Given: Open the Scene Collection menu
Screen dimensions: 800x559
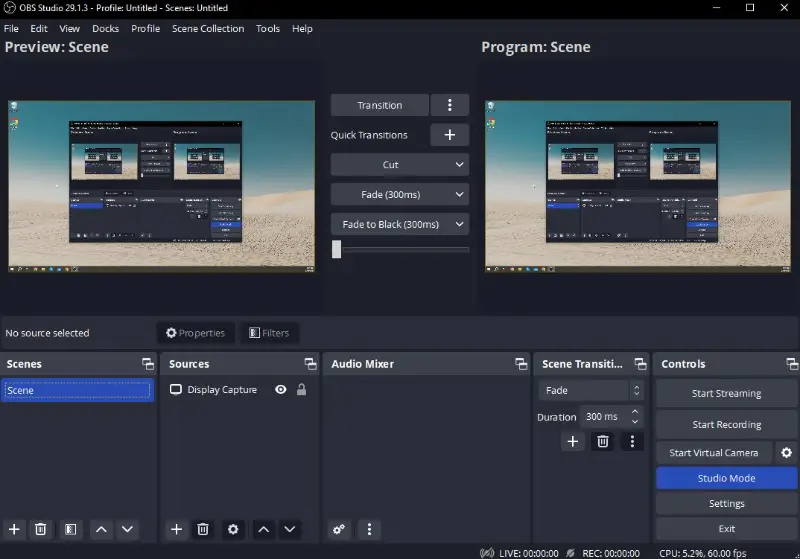Looking at the screenshot, I should point(208,29).
